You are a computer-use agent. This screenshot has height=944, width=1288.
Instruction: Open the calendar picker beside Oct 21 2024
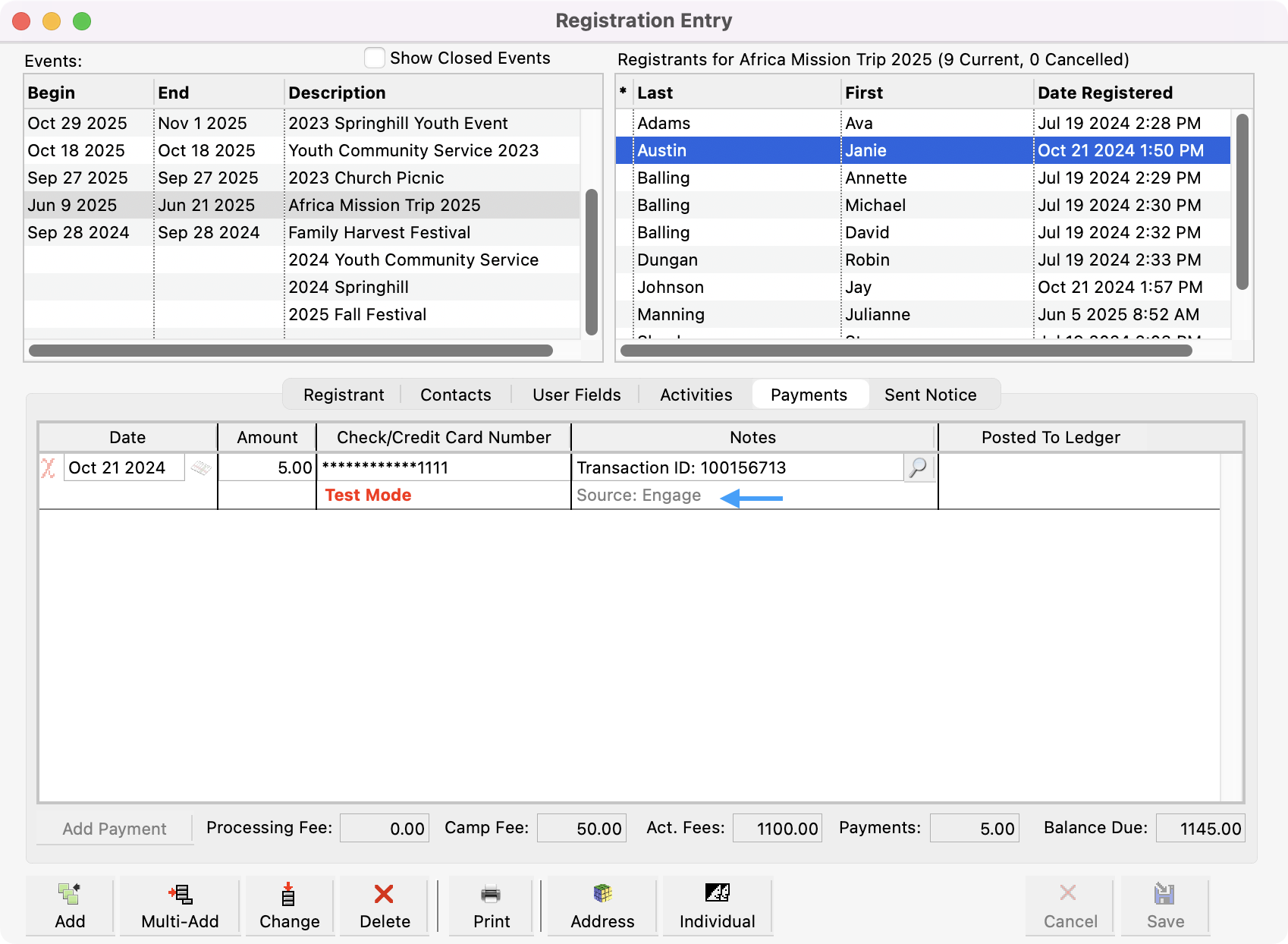point(202,467)
